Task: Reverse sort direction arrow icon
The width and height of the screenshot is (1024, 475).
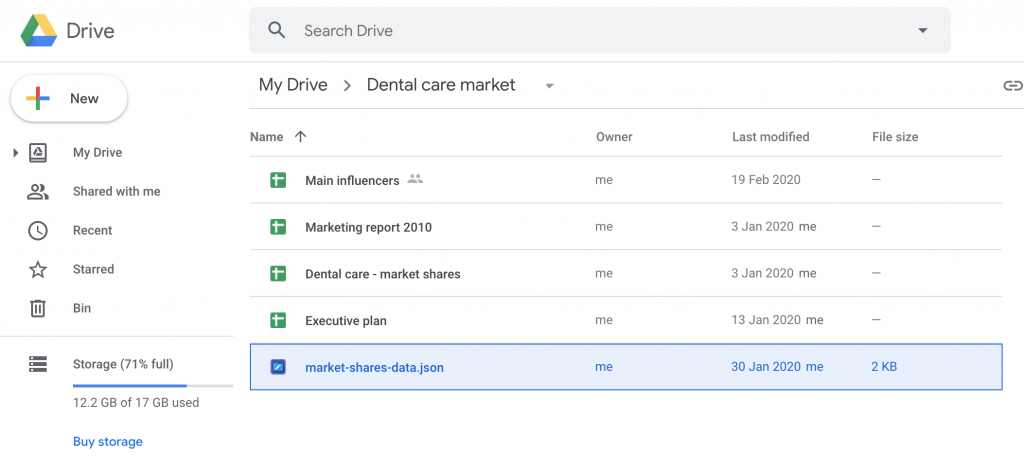Action: tap(300, 137)
